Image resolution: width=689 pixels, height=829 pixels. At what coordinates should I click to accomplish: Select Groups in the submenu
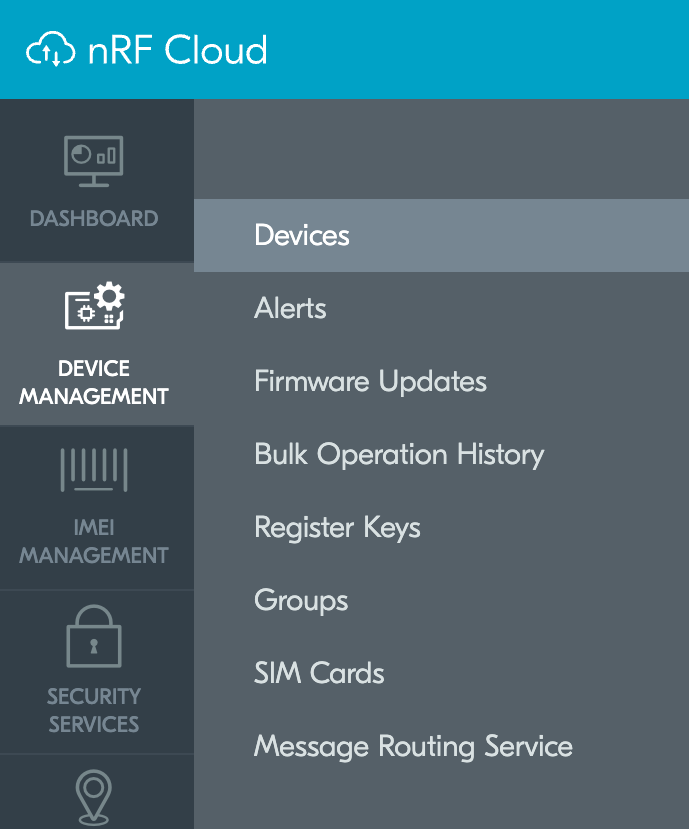click(x=301, y=600)
